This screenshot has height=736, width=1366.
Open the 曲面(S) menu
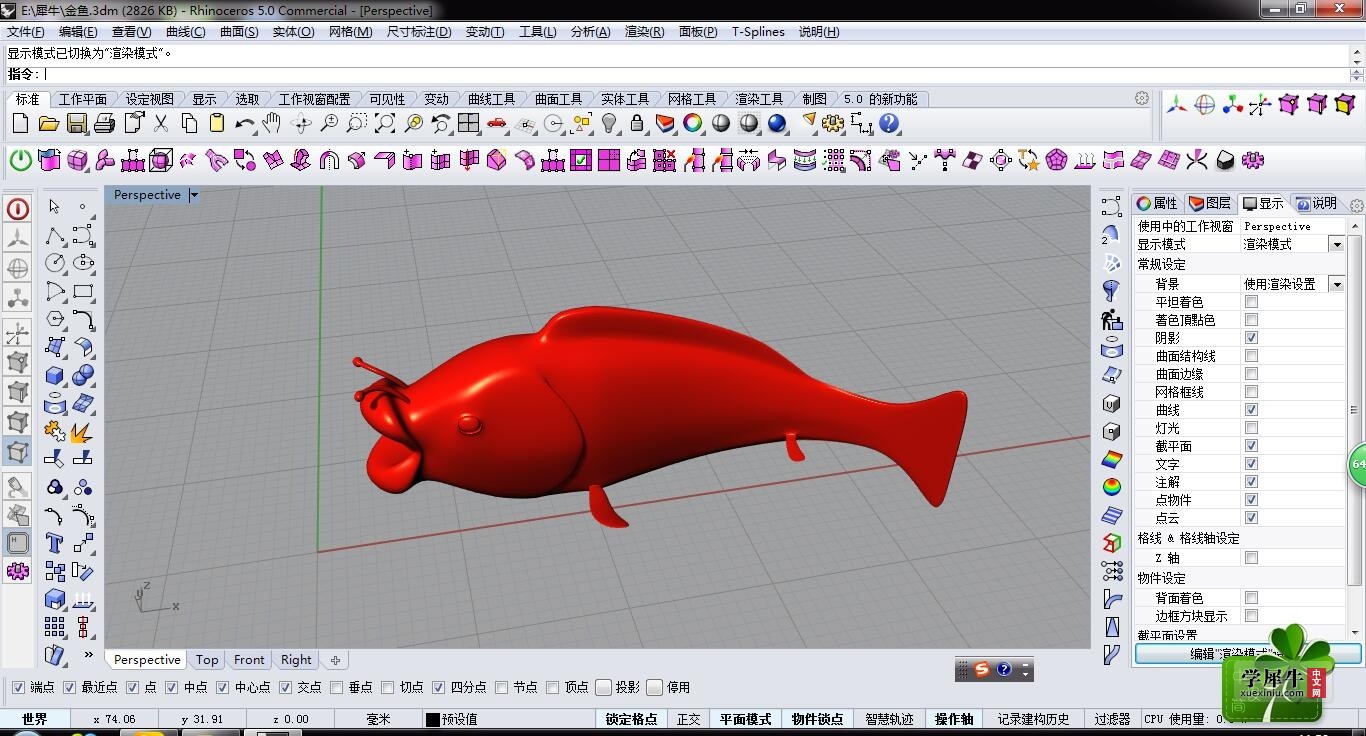click(239, 32)
